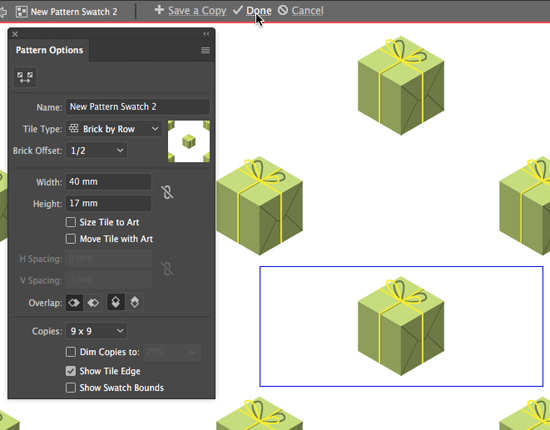Click the Name input field
This screenshot has height=430, width=550.
click(138, 107)
